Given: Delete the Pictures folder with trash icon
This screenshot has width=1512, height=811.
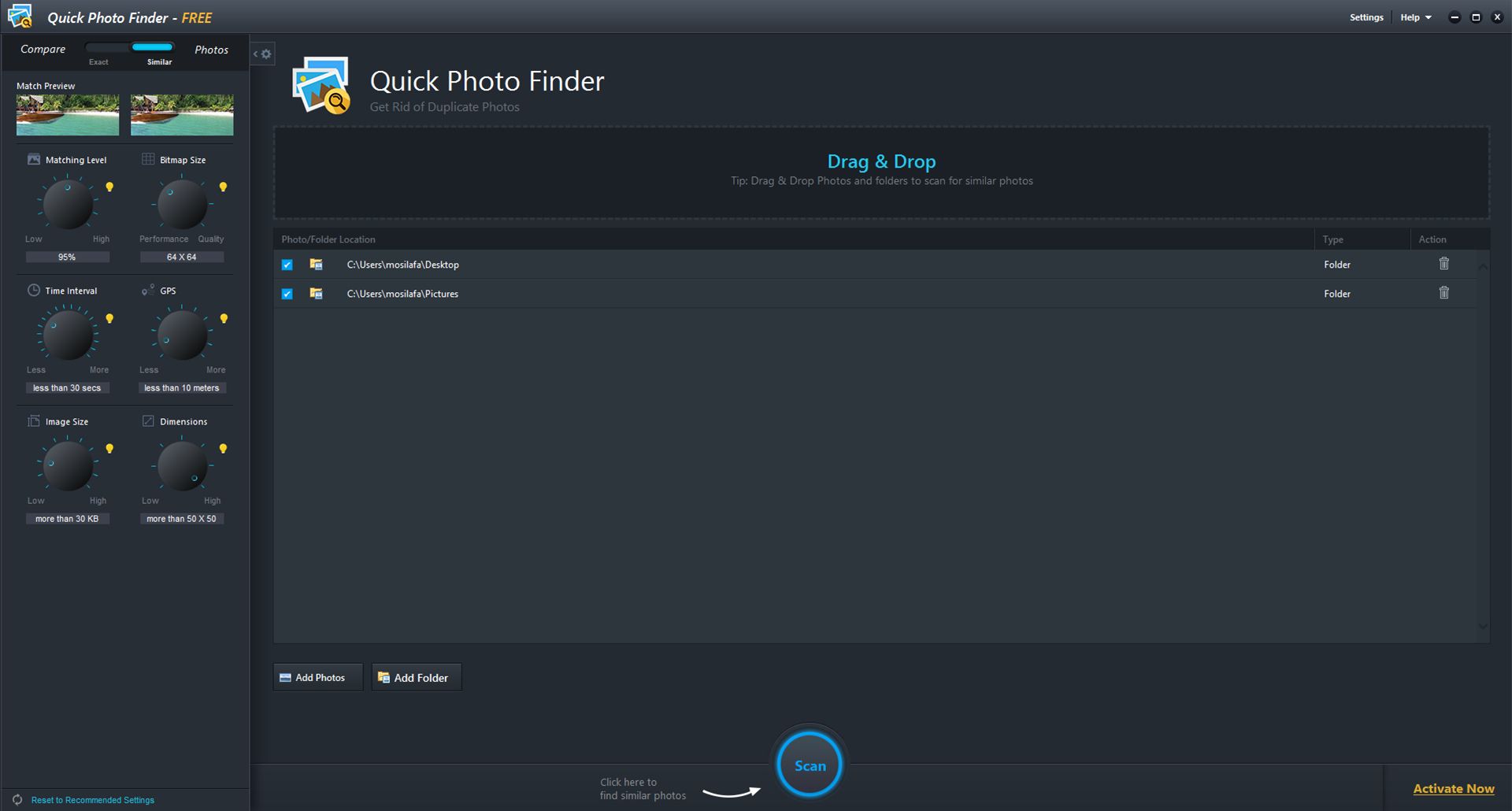Looking at the screenshot, I should (1443, 293).
